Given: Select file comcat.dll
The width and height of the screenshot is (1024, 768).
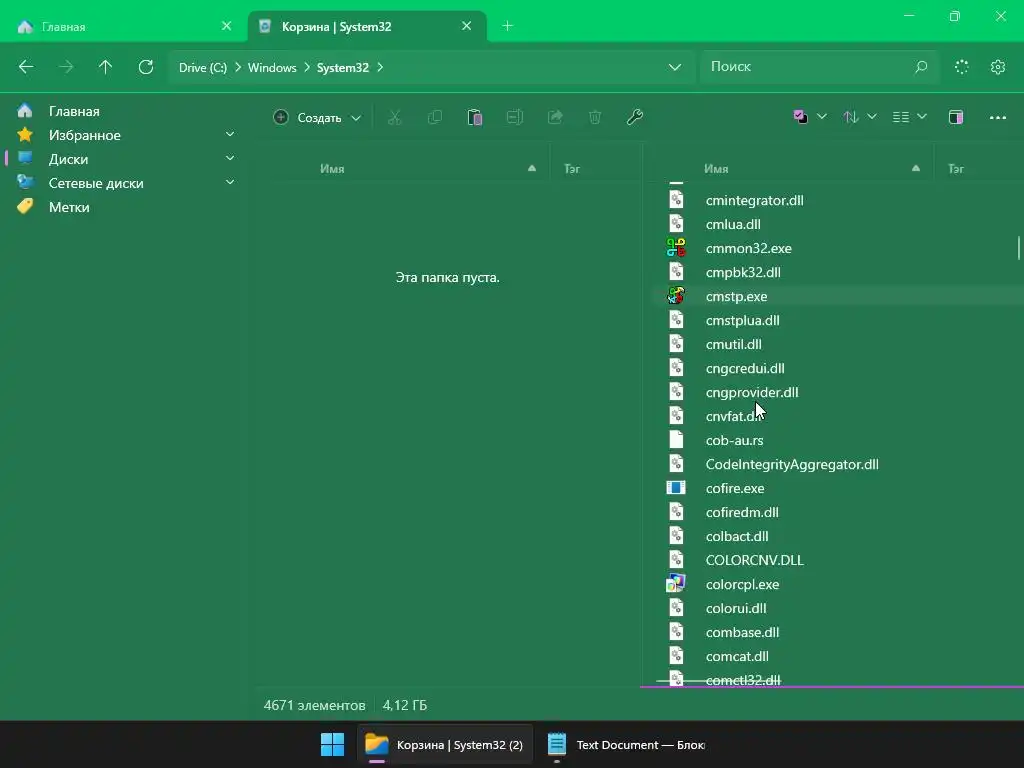Looking at the screenshot, I should (737, 656).
